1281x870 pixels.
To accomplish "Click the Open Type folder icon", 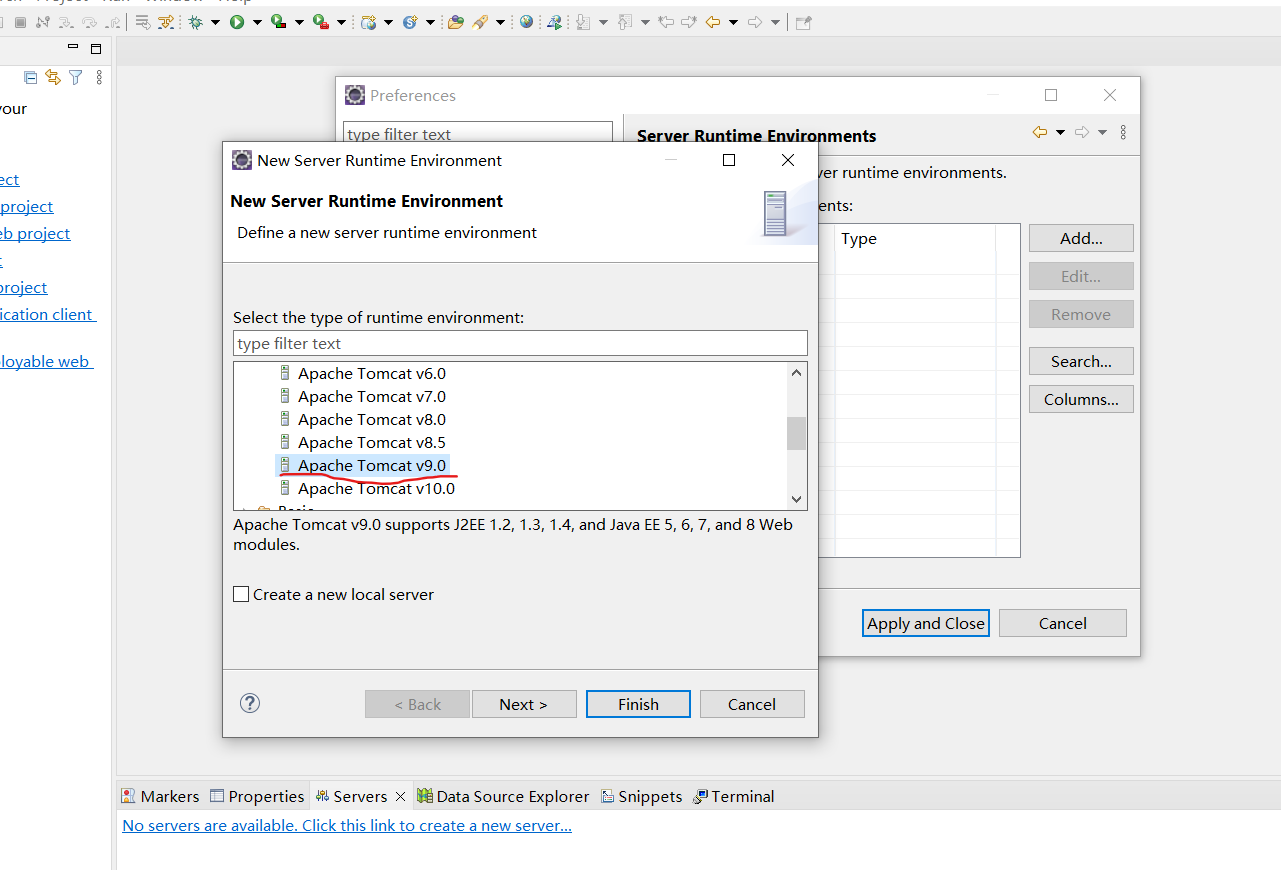I will click(456, 21).
